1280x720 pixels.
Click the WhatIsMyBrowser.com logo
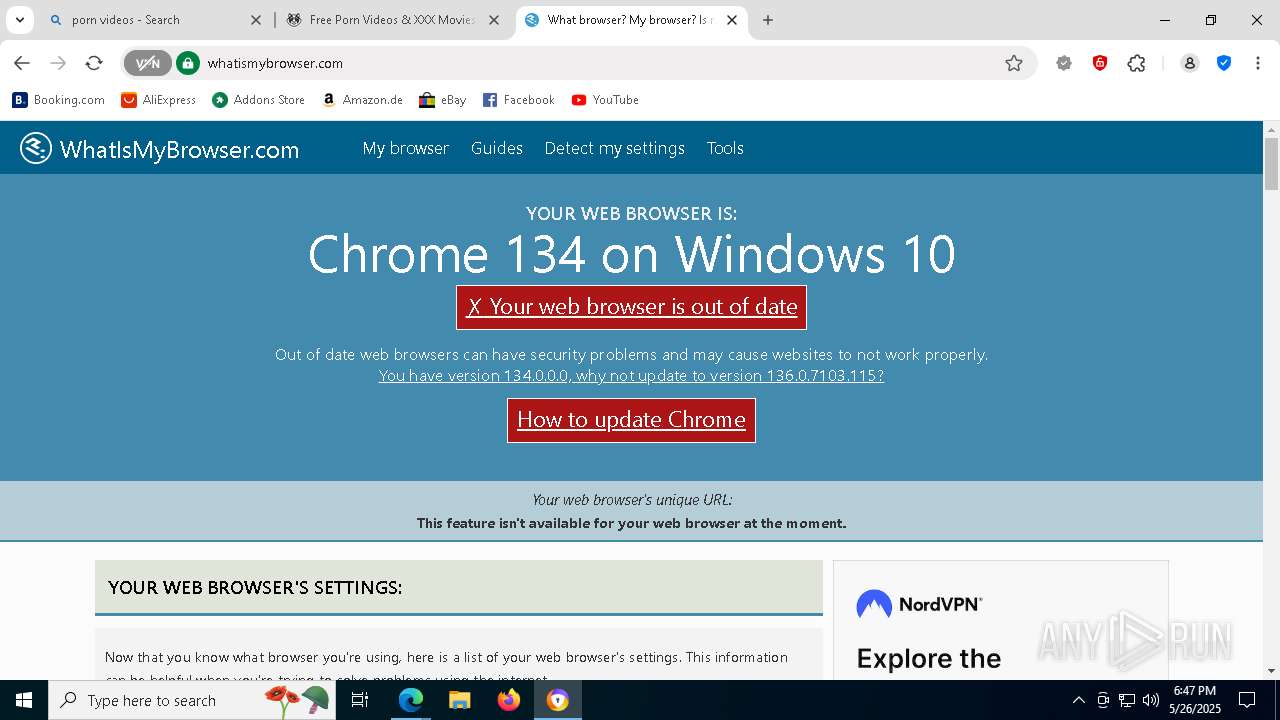[x=159, y=149]
